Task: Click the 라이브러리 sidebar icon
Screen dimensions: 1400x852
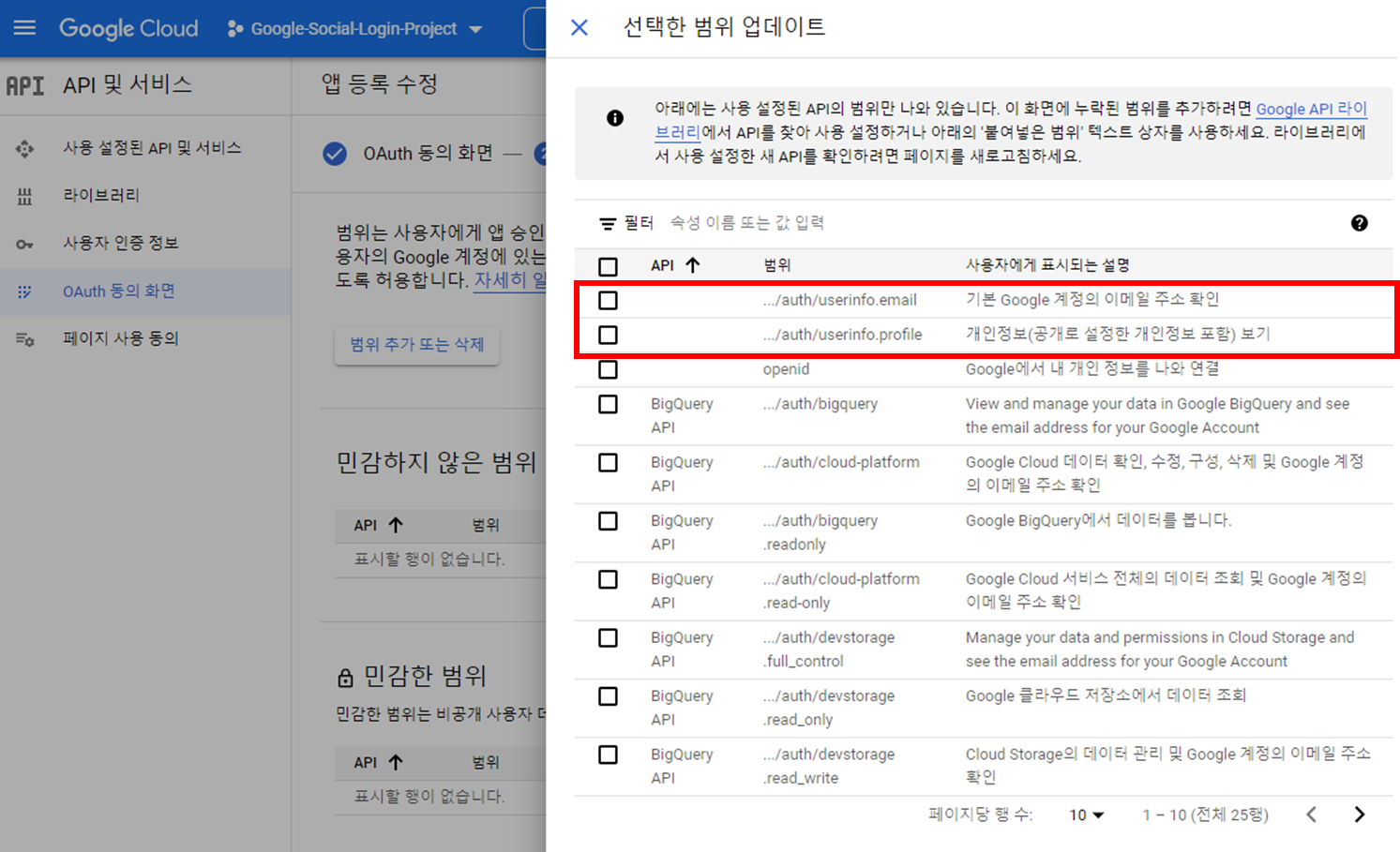Action: [x=25, y=196]
